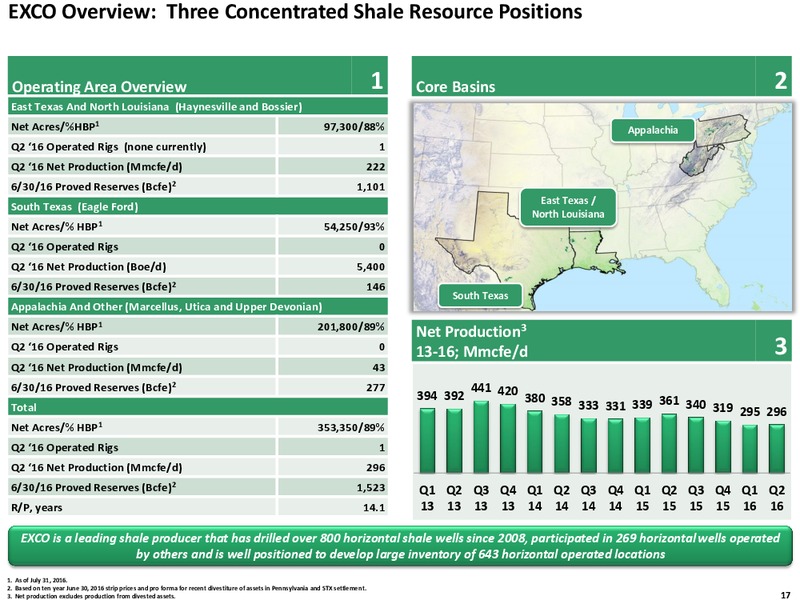Click the Q4 13 bar labeled 420
This screenshot has width=800, height=600.
pos(508,438)
